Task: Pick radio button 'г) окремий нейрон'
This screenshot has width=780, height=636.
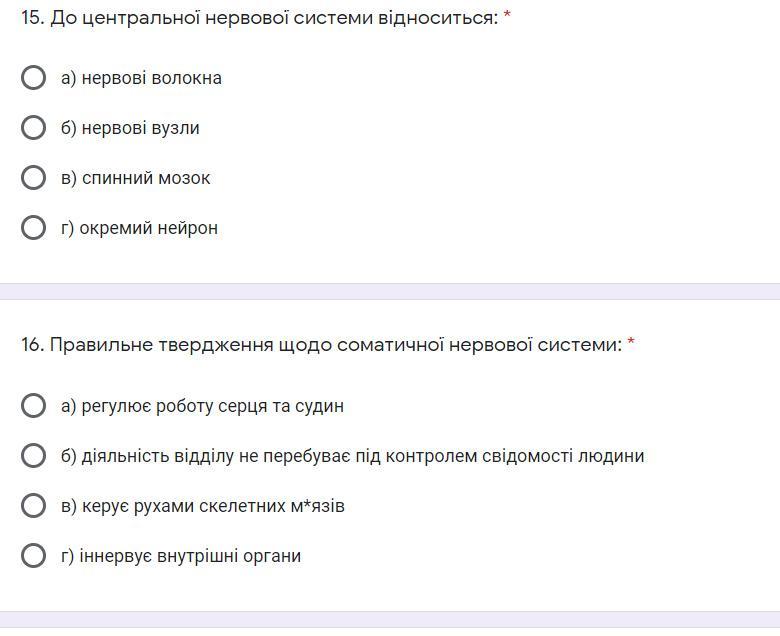Action: [x=33, y=228]
